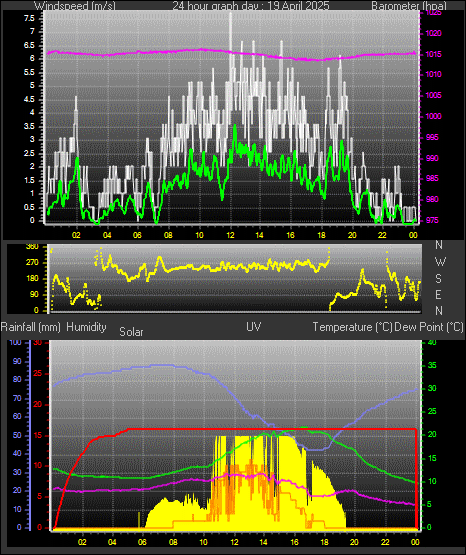This screenshot has height=555, width=466.
Task: Select the 270 wind direction axis value
Action: point(32,263)
